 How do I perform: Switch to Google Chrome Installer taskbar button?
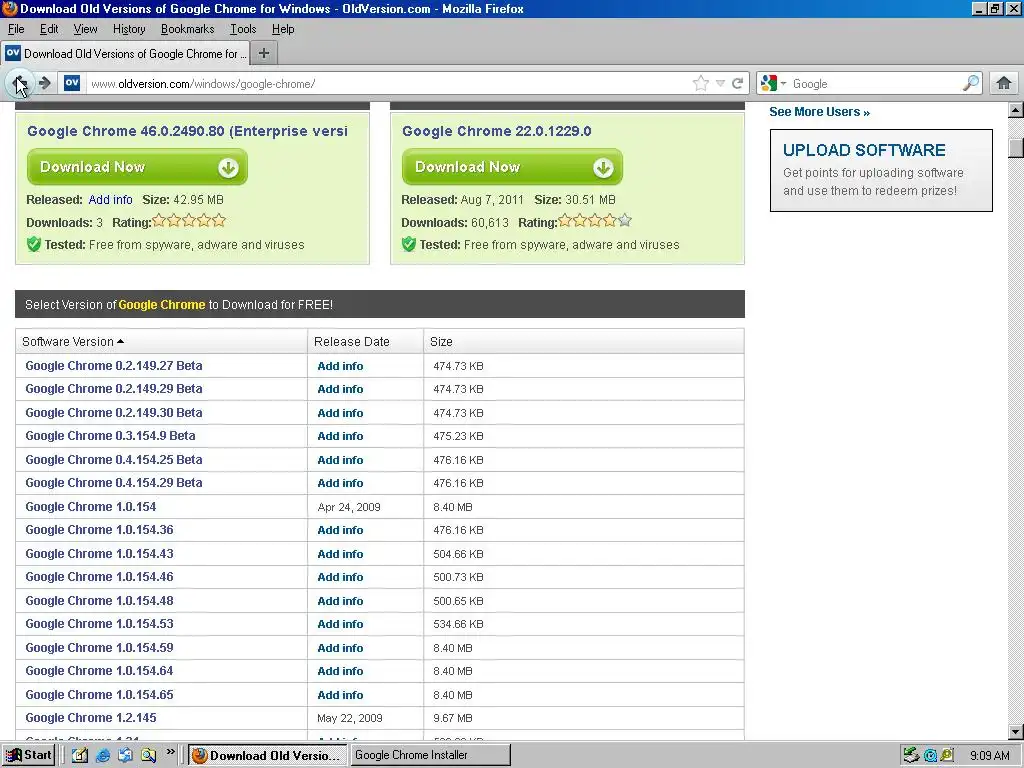429,755
